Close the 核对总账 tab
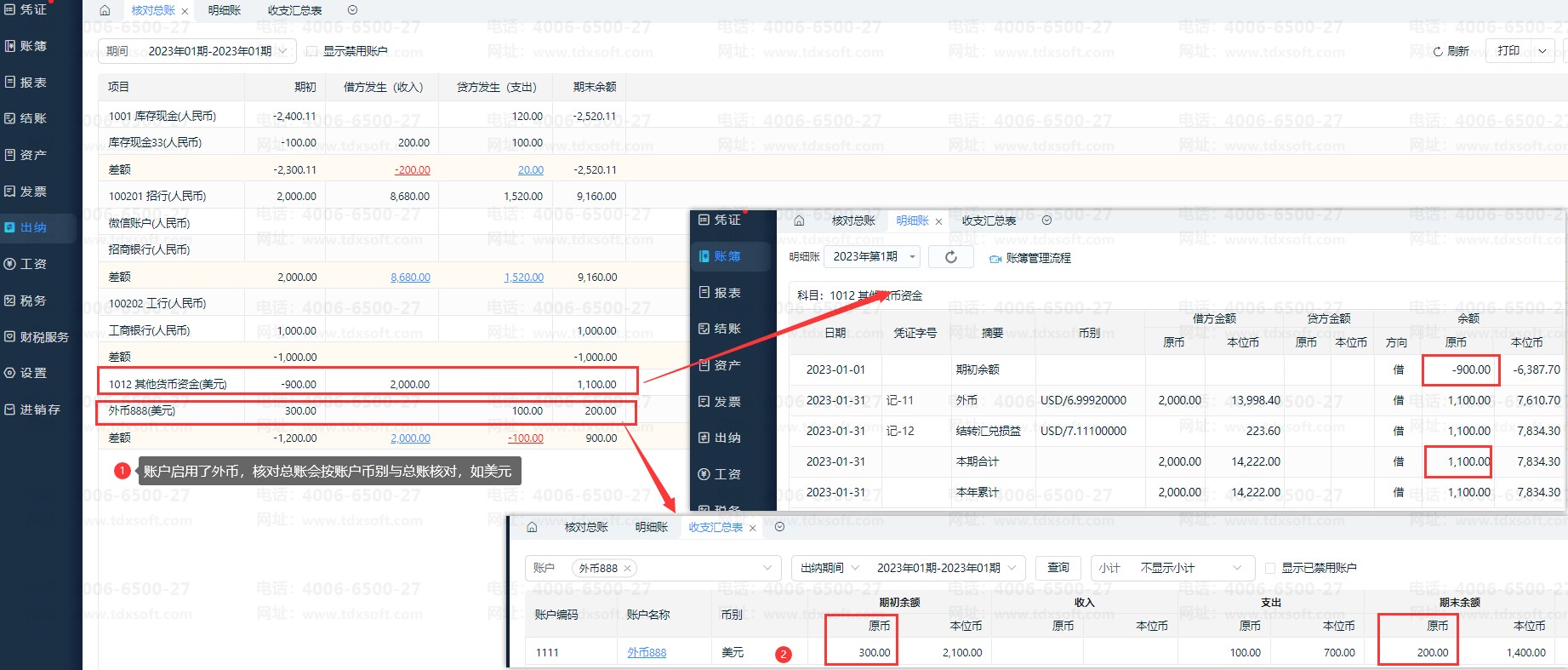Screen dimensions: 1568x670 (185, 11)
